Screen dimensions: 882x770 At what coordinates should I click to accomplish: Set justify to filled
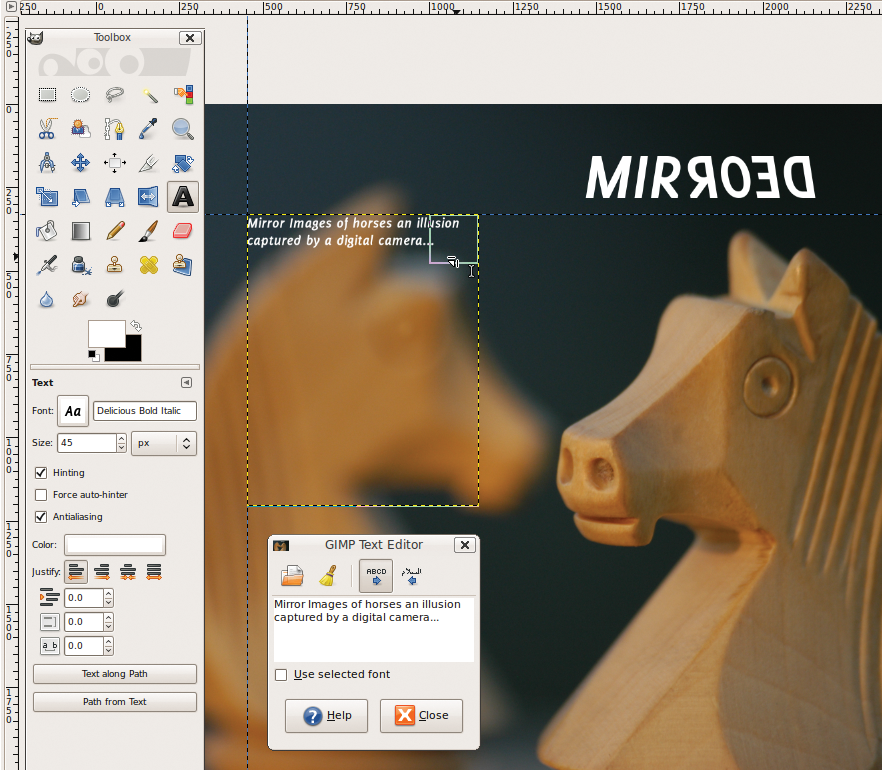coord(154,572)
